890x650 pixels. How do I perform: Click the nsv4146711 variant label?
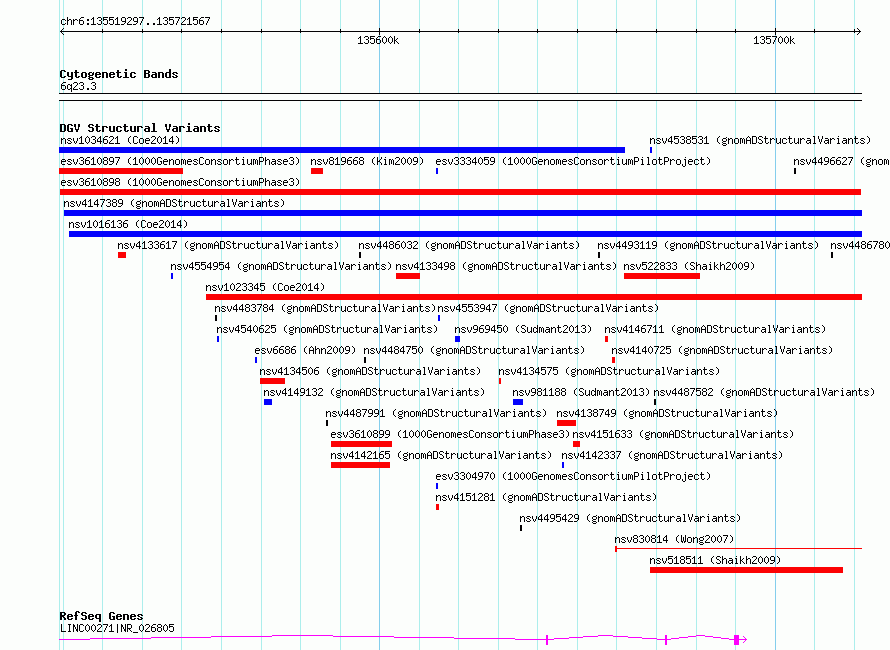tap(715, 329)
